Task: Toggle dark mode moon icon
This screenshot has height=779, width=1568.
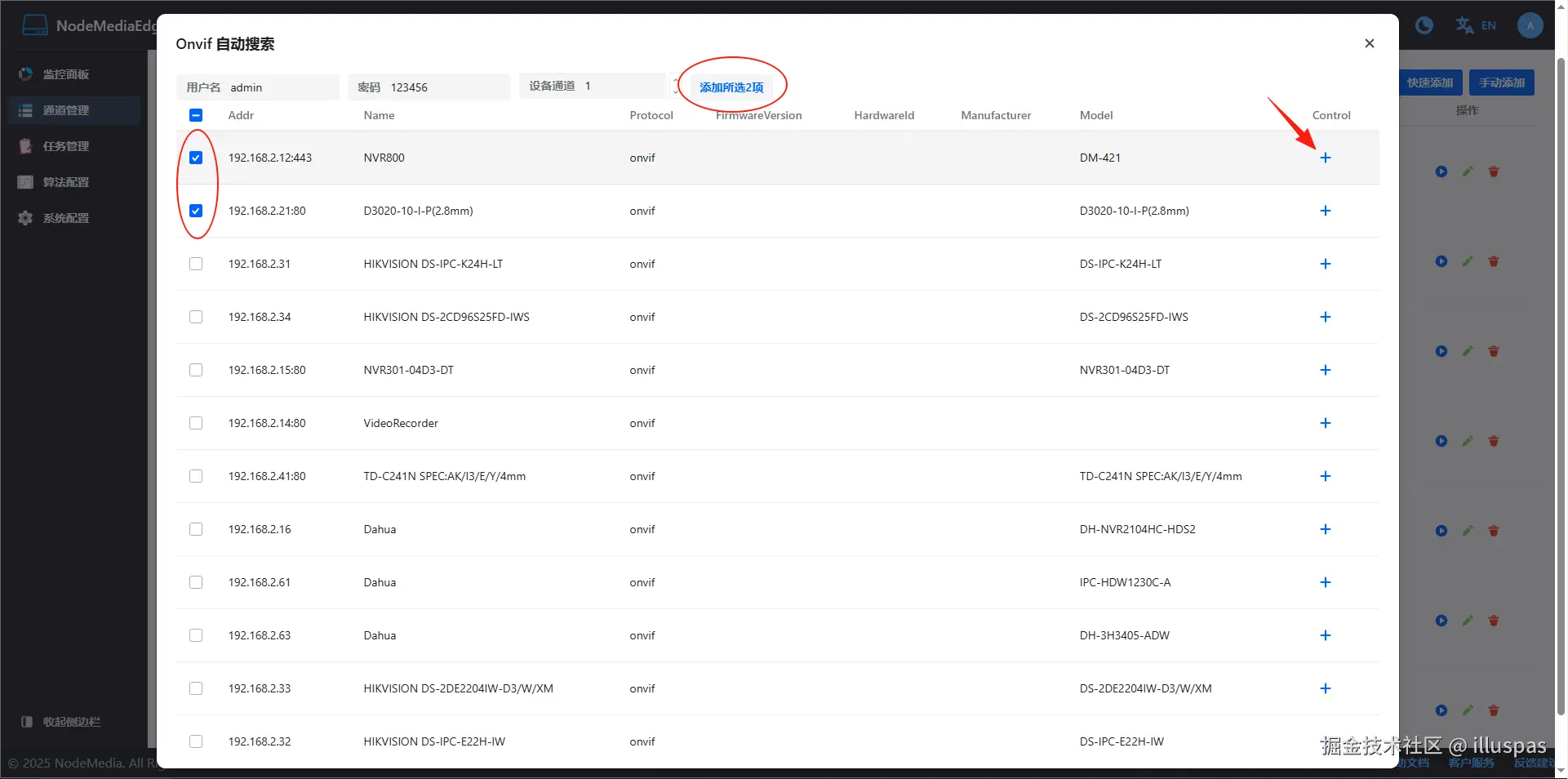Action: [x=1424, y=25]
